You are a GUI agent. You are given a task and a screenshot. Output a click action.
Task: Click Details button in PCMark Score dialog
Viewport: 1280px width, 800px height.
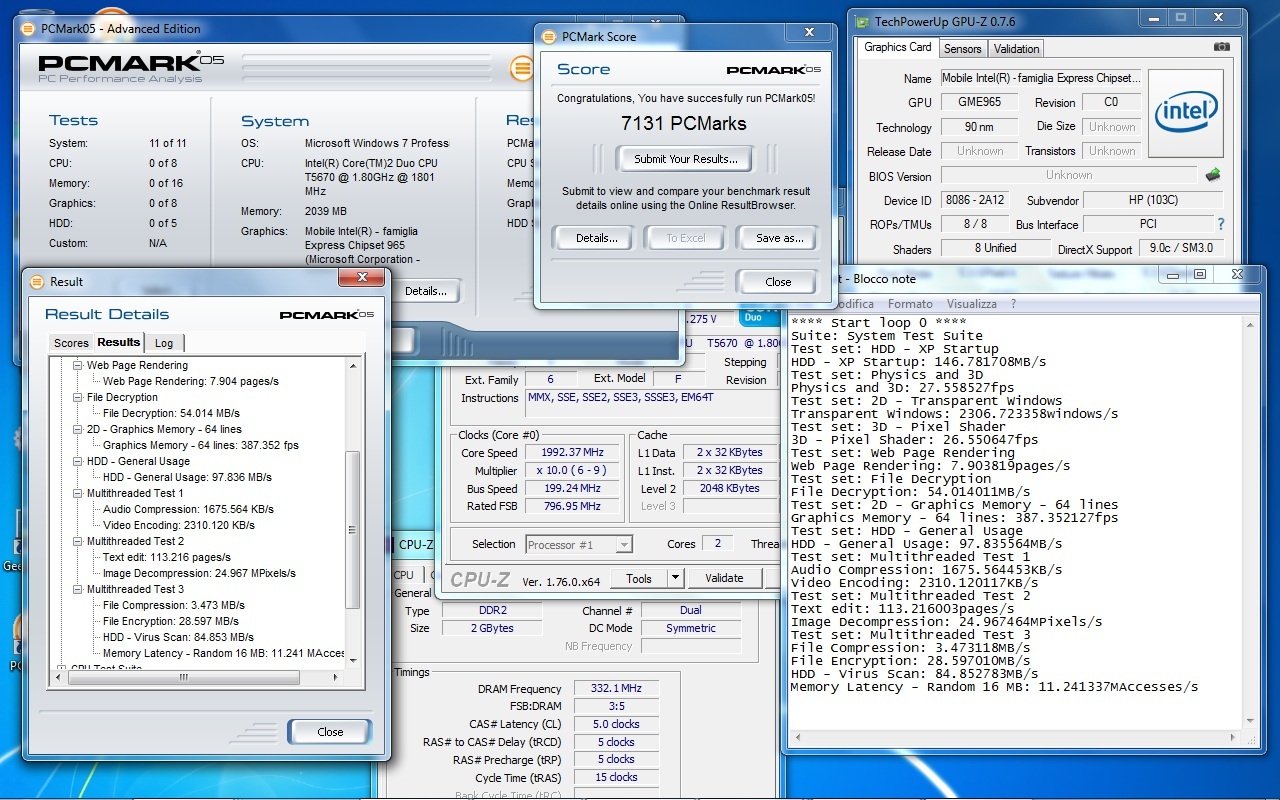597,238
